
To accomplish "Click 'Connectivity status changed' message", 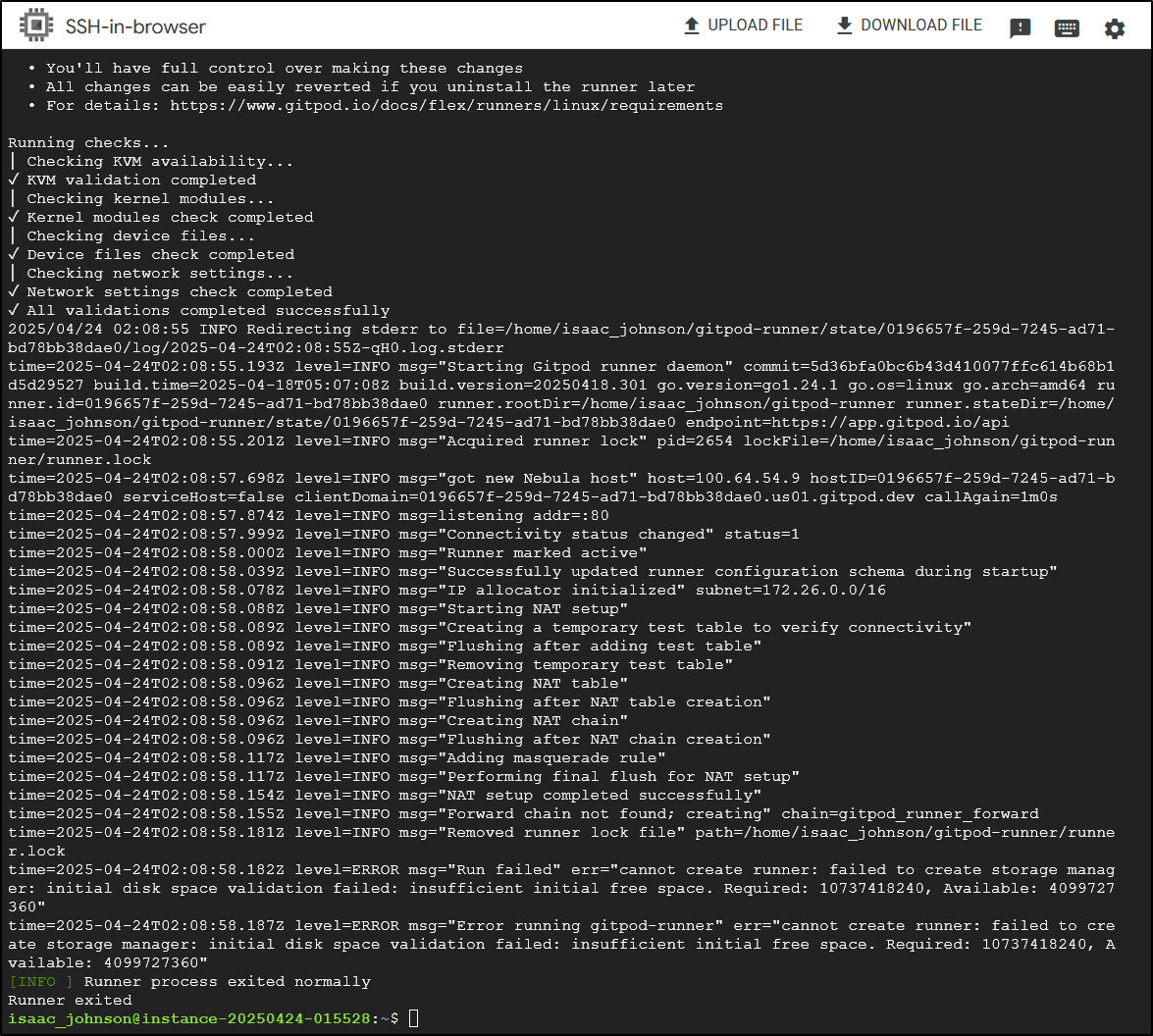I will point(576,535).
